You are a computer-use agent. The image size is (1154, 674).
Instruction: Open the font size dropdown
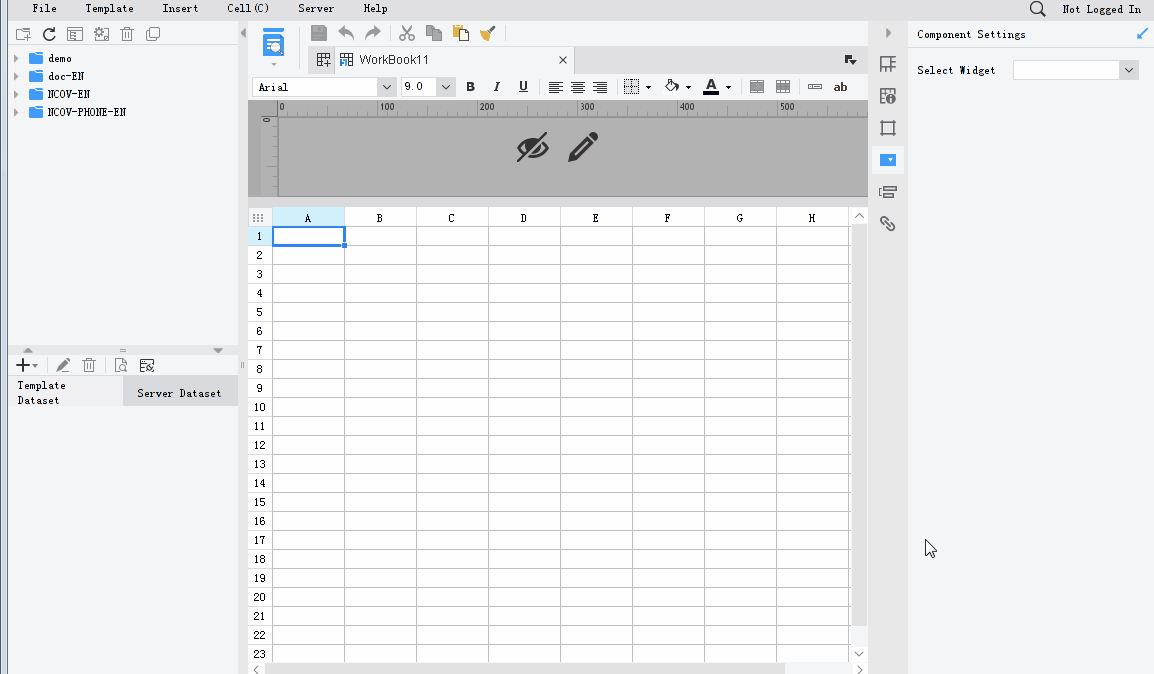point(444,87)
